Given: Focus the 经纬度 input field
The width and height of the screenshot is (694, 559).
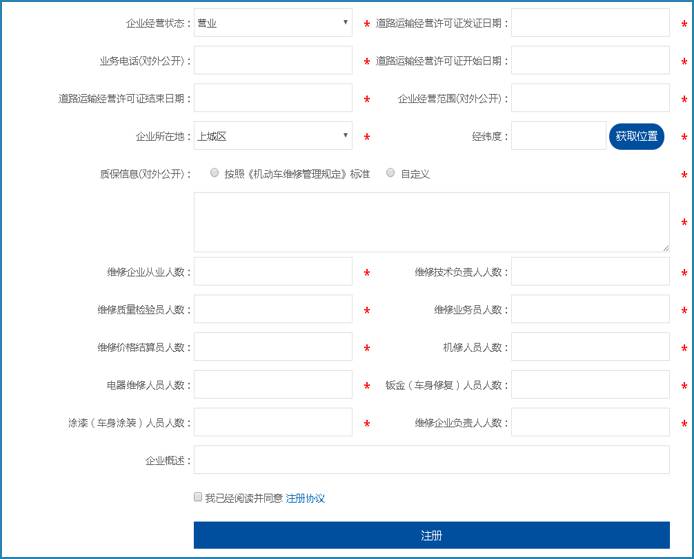Looking at the screenshot, I should pos(559,135).
